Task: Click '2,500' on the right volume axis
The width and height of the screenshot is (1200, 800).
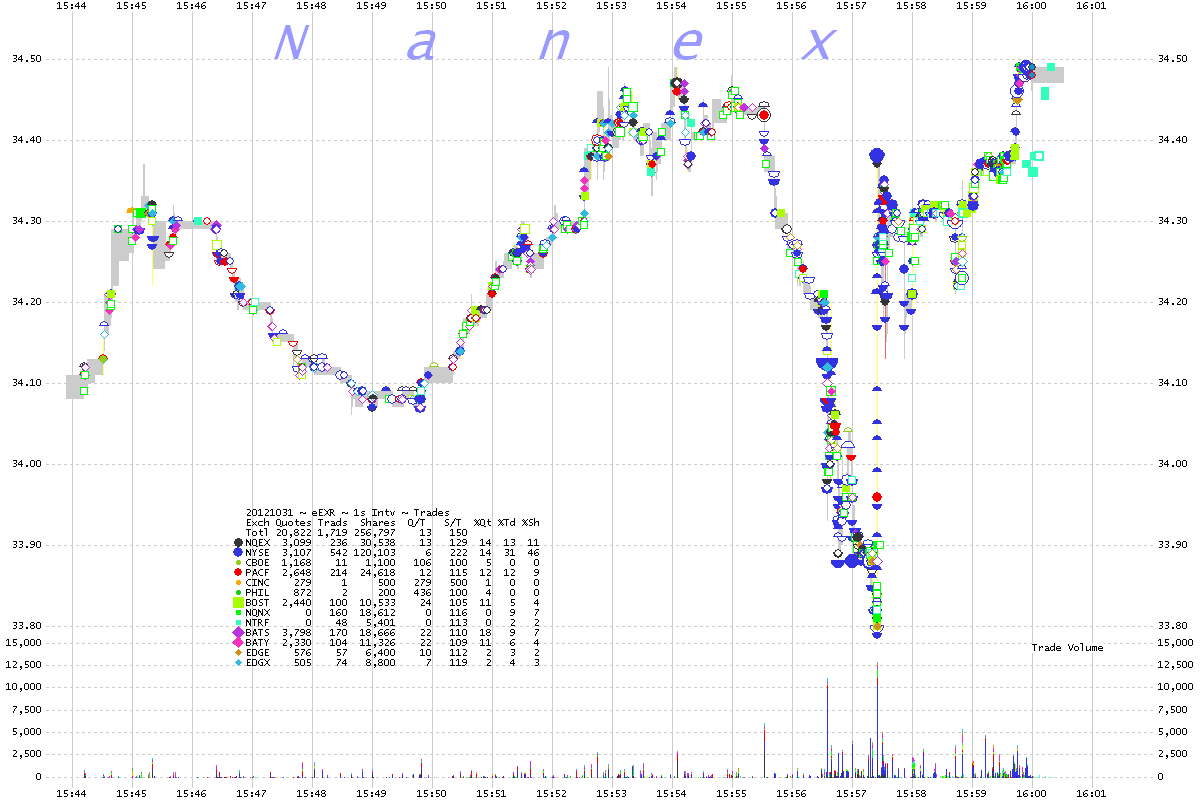Action: [x=1171, y=754]
